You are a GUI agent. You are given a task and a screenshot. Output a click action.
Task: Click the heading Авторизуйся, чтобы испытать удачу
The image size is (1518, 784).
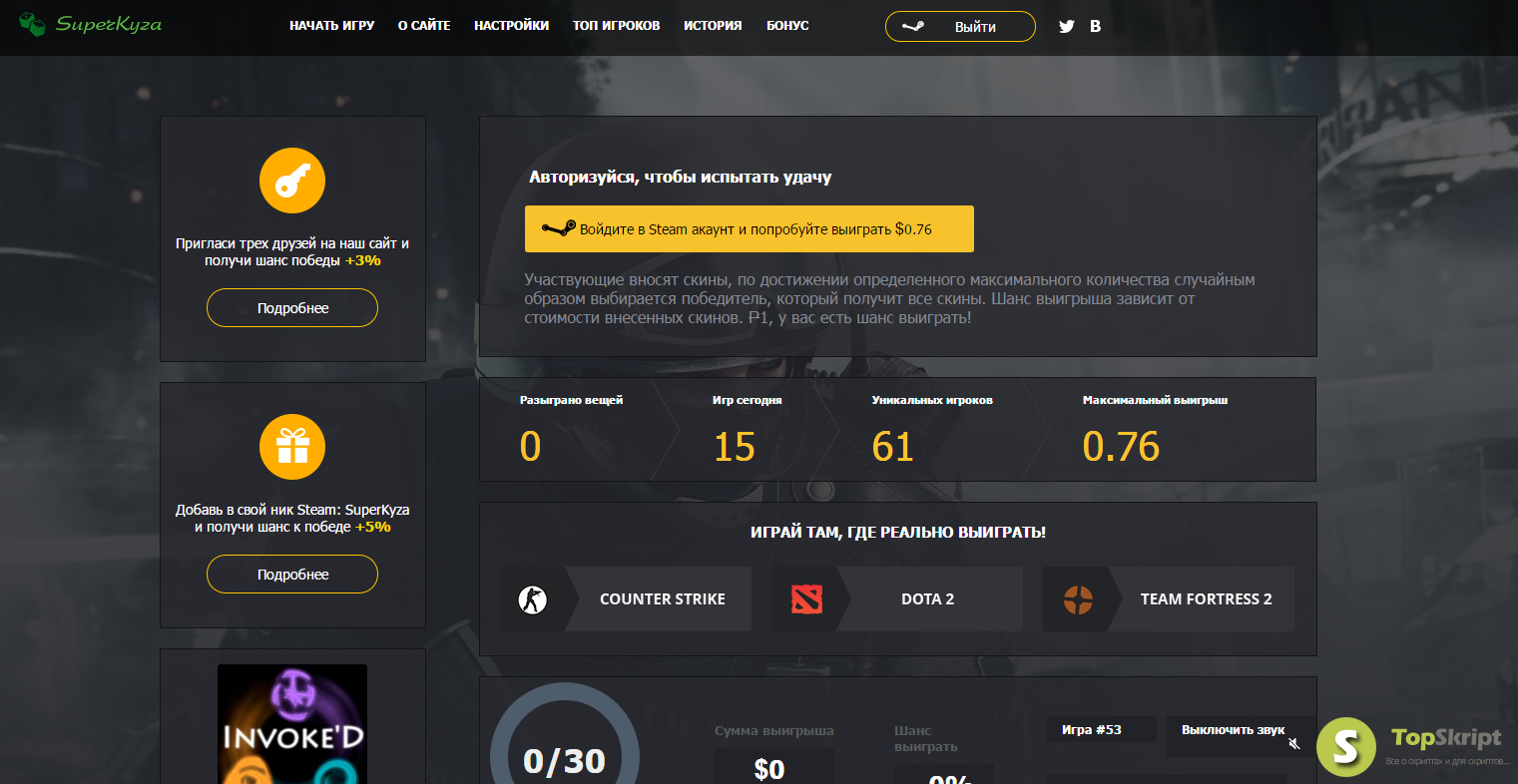coord(681,178)
